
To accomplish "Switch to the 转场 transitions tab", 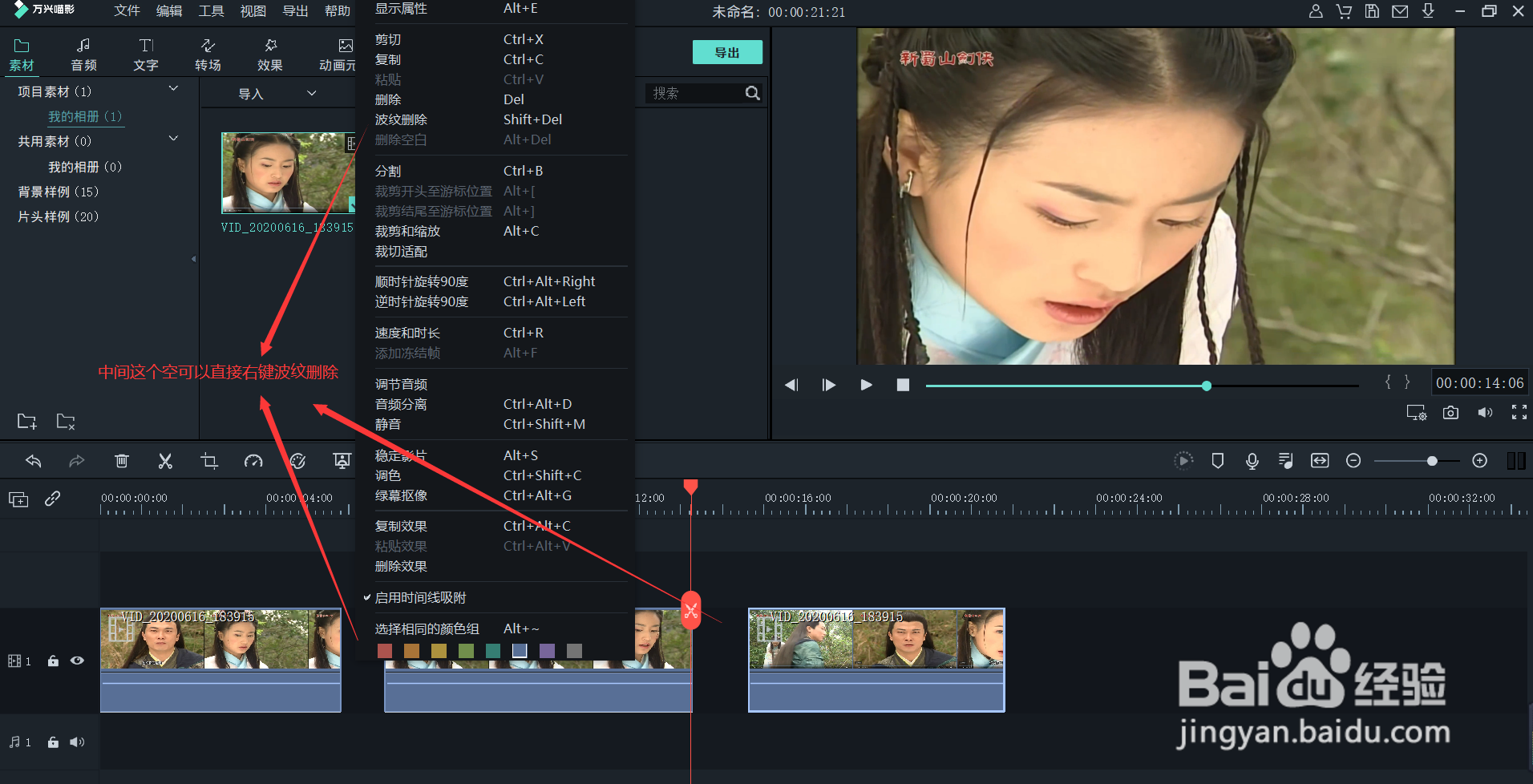I will [x=208, y=55].
